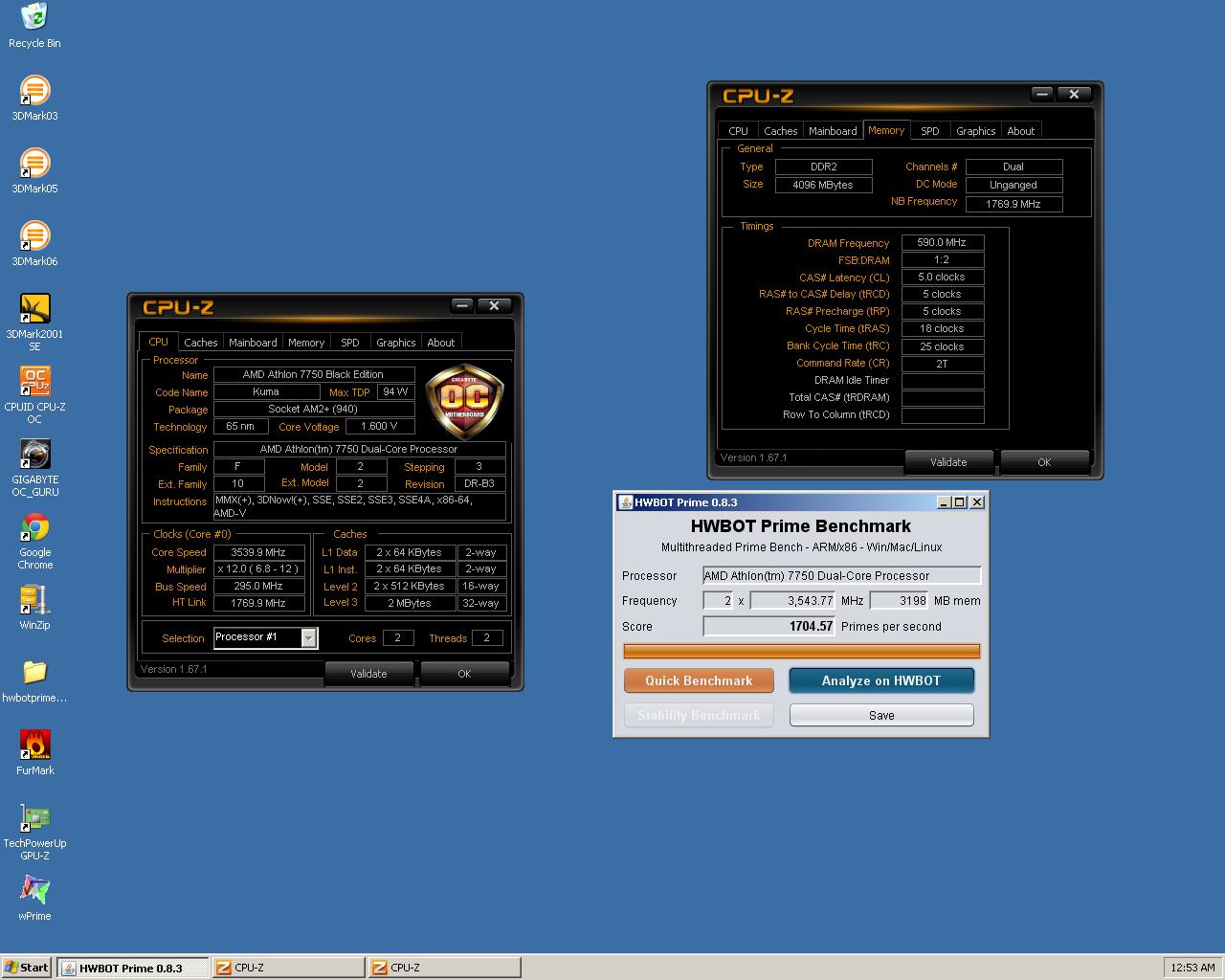Switch to the Mainboard tab in left CPU-Z window

point(253,342)
